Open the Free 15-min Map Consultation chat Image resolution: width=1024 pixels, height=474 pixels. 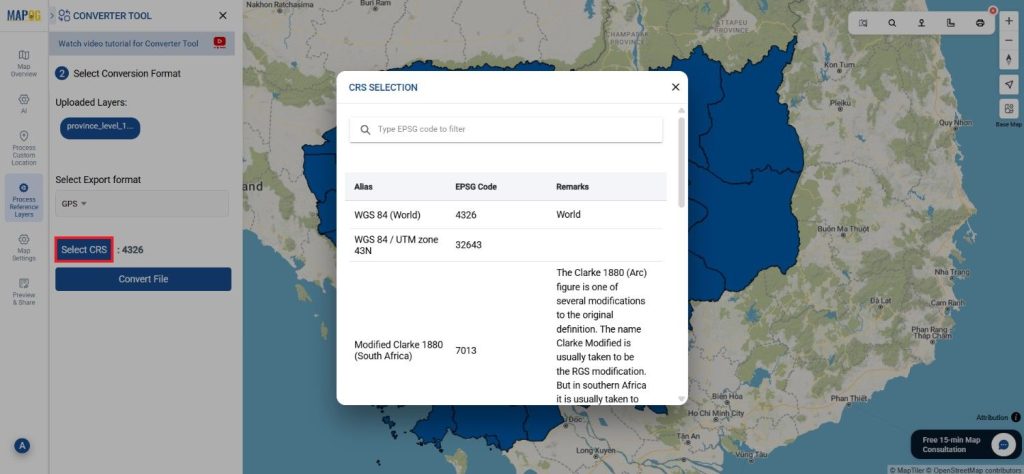966,445
